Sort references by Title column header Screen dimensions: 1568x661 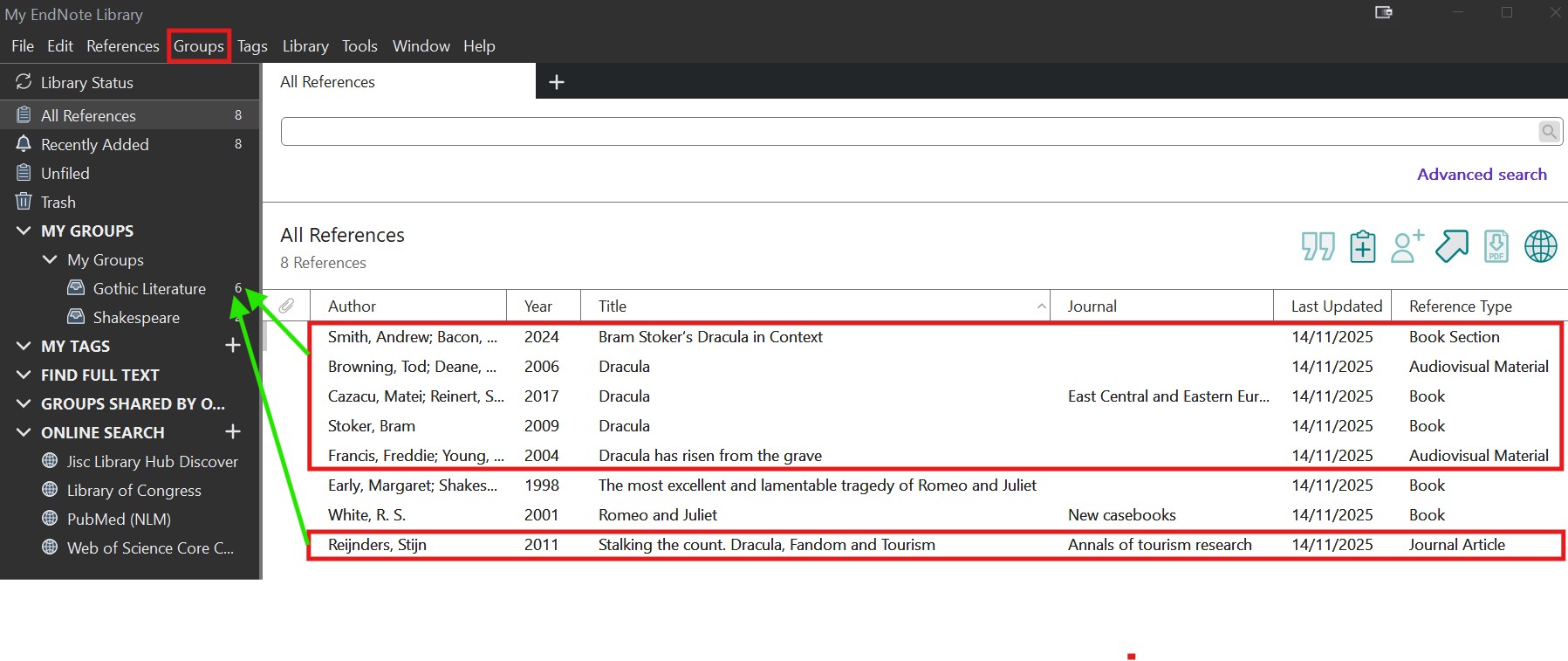pyautogui.click(x=815, y=306)
